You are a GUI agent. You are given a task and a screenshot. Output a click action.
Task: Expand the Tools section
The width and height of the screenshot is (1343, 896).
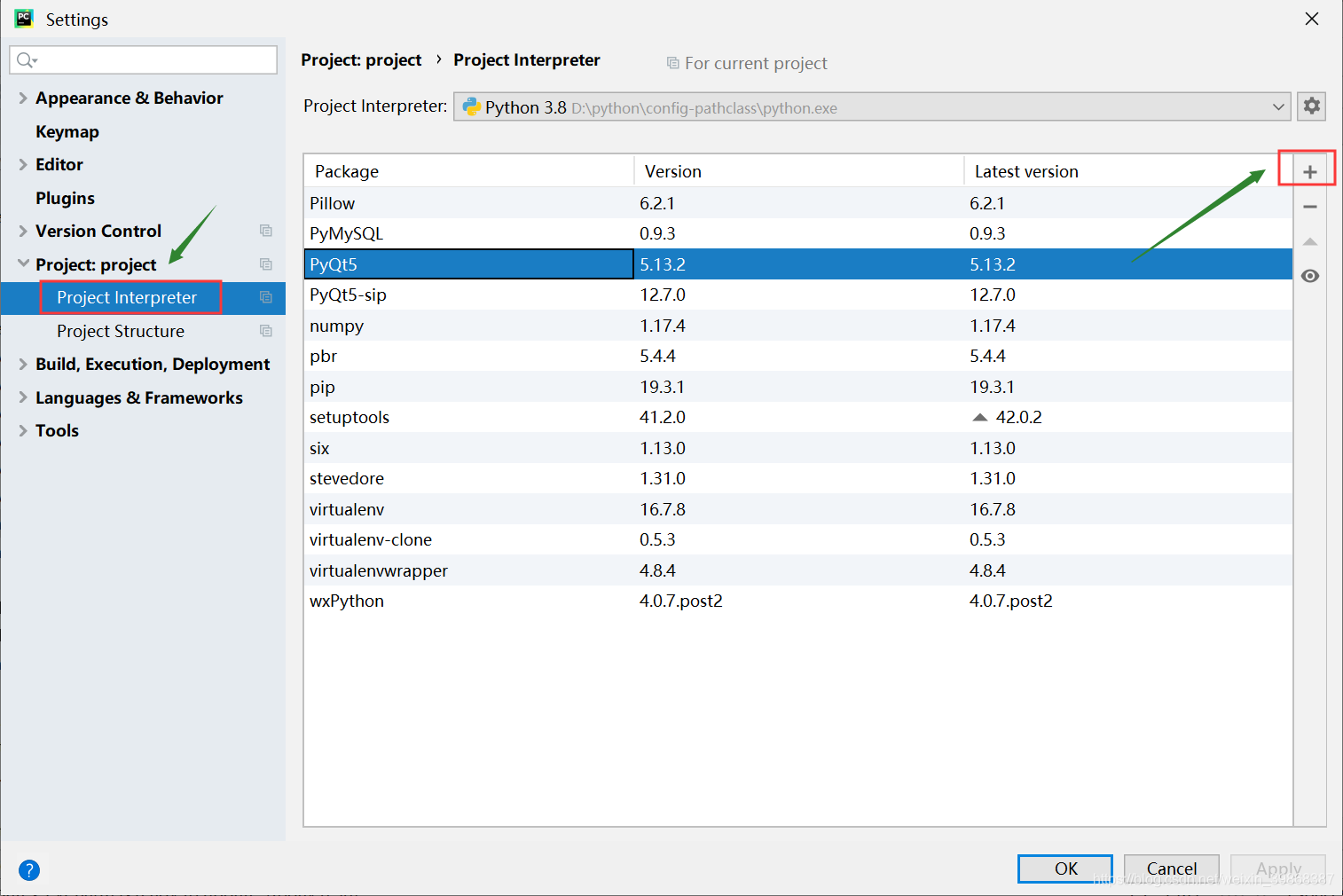(x=23, y=430)
